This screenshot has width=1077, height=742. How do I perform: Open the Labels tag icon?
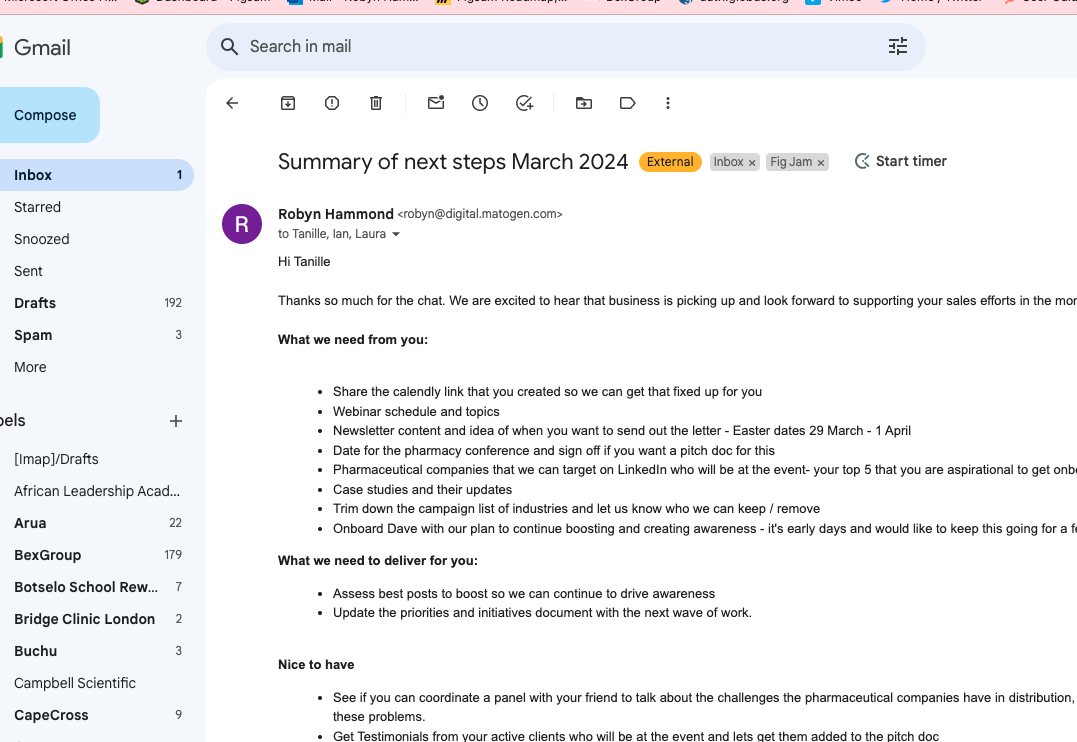[x=628, y=103]
